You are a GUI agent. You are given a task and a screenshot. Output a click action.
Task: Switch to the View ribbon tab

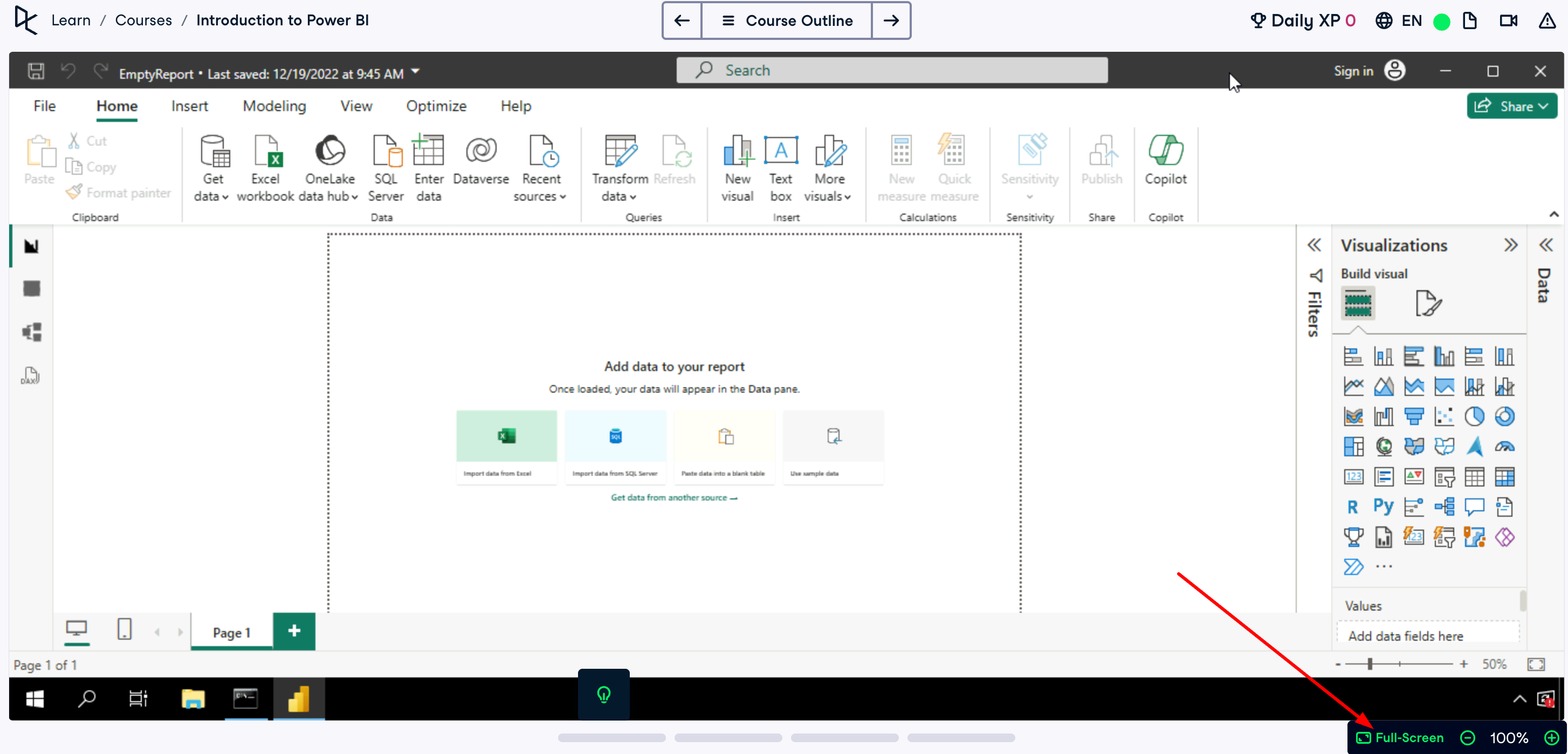(x=356, y=106)
